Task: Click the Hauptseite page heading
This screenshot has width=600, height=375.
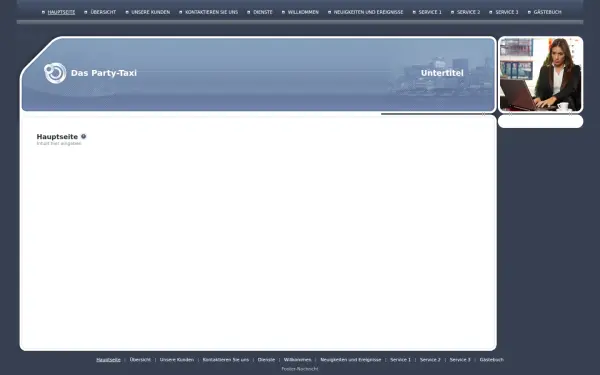Action: (x=57, y=137)
